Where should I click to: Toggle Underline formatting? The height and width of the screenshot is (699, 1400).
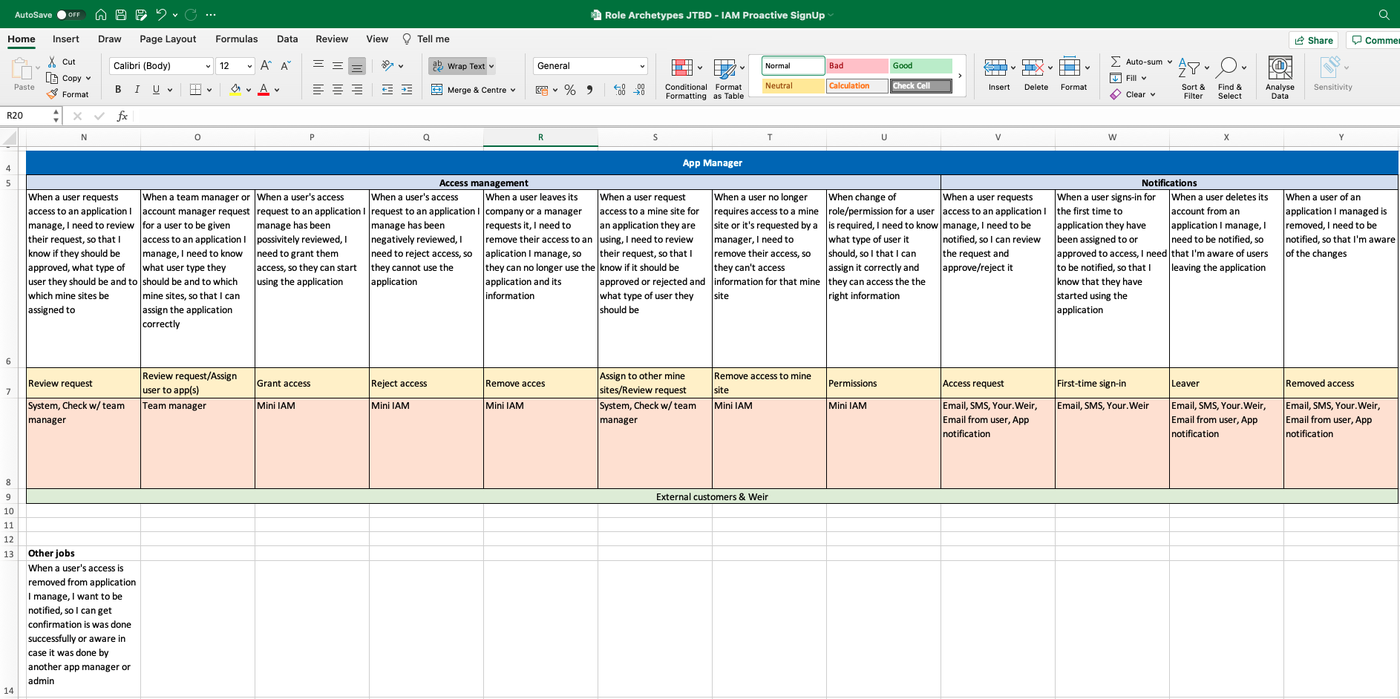(156, 89)
